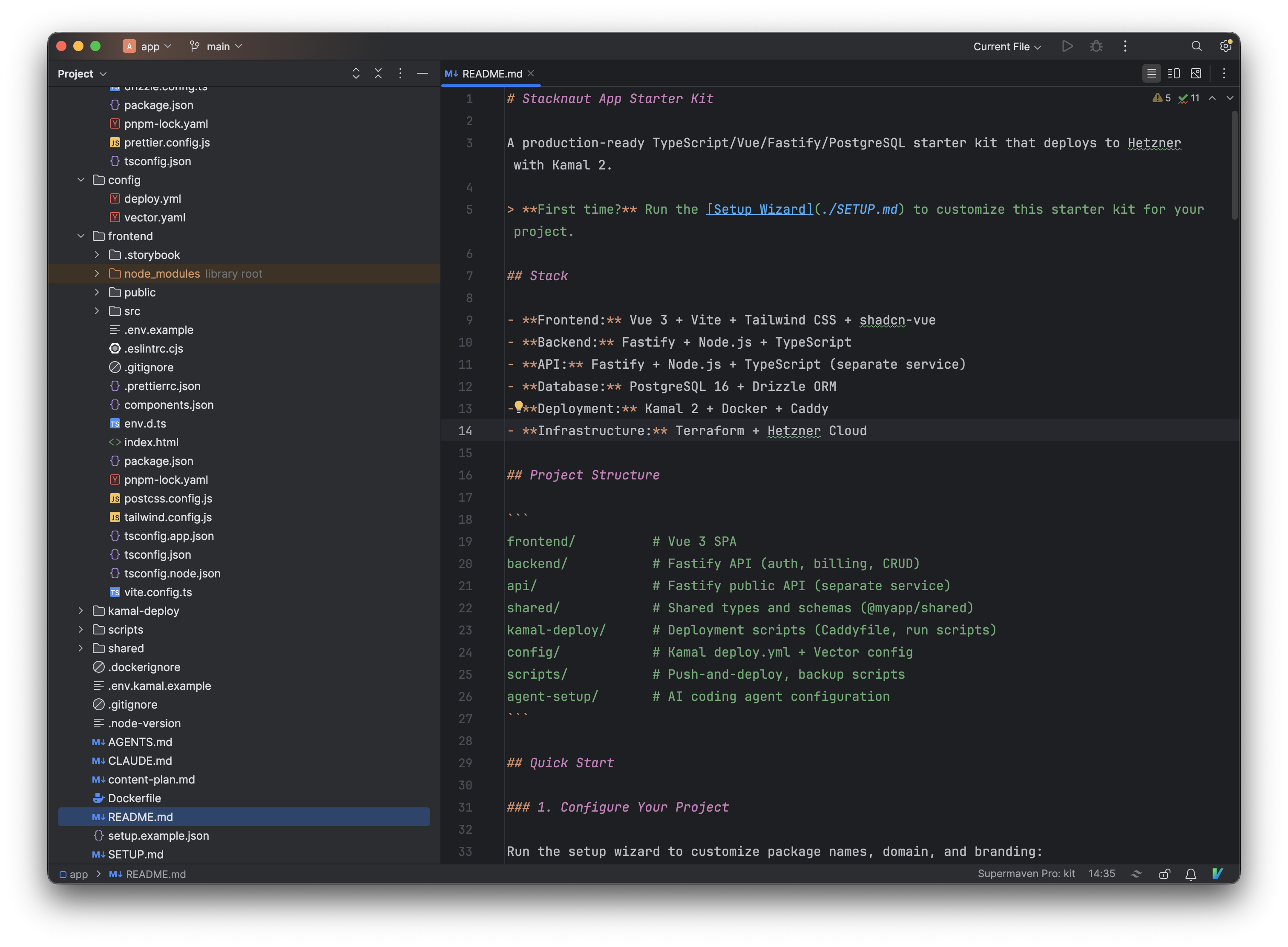The height and width of the screenshot is (947, 1288).
Task: Collapse all nodes in the Project tree
Action: click(x=378, y=73)
